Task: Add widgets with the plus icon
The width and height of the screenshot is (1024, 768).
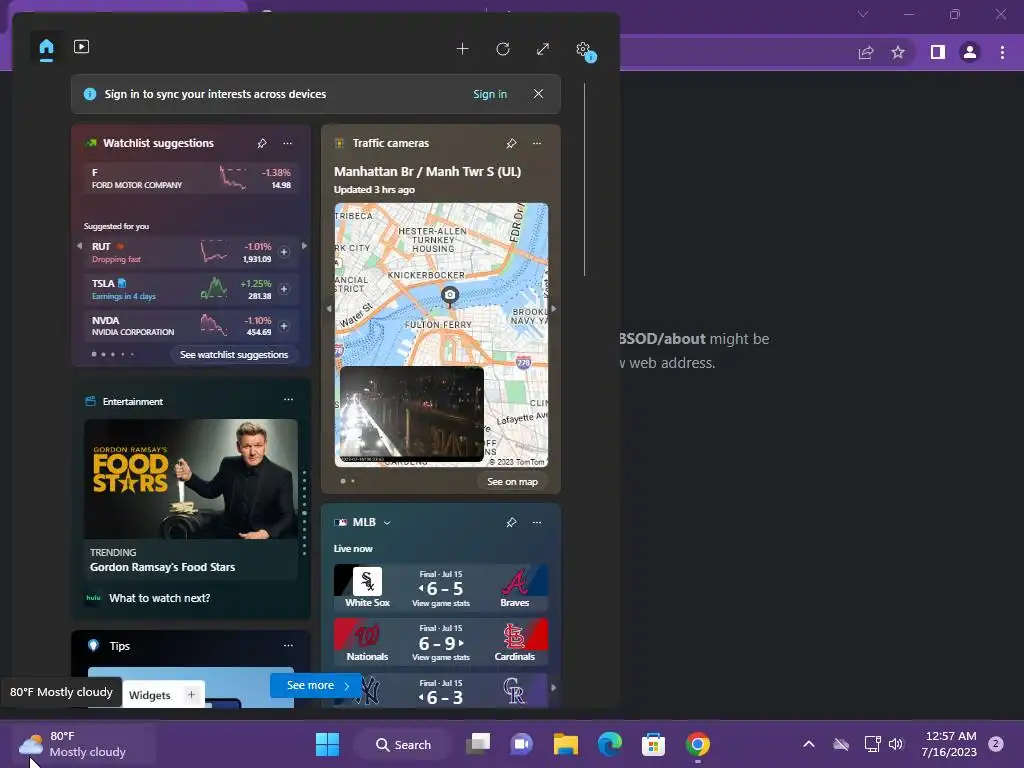Action: [462, 49]
